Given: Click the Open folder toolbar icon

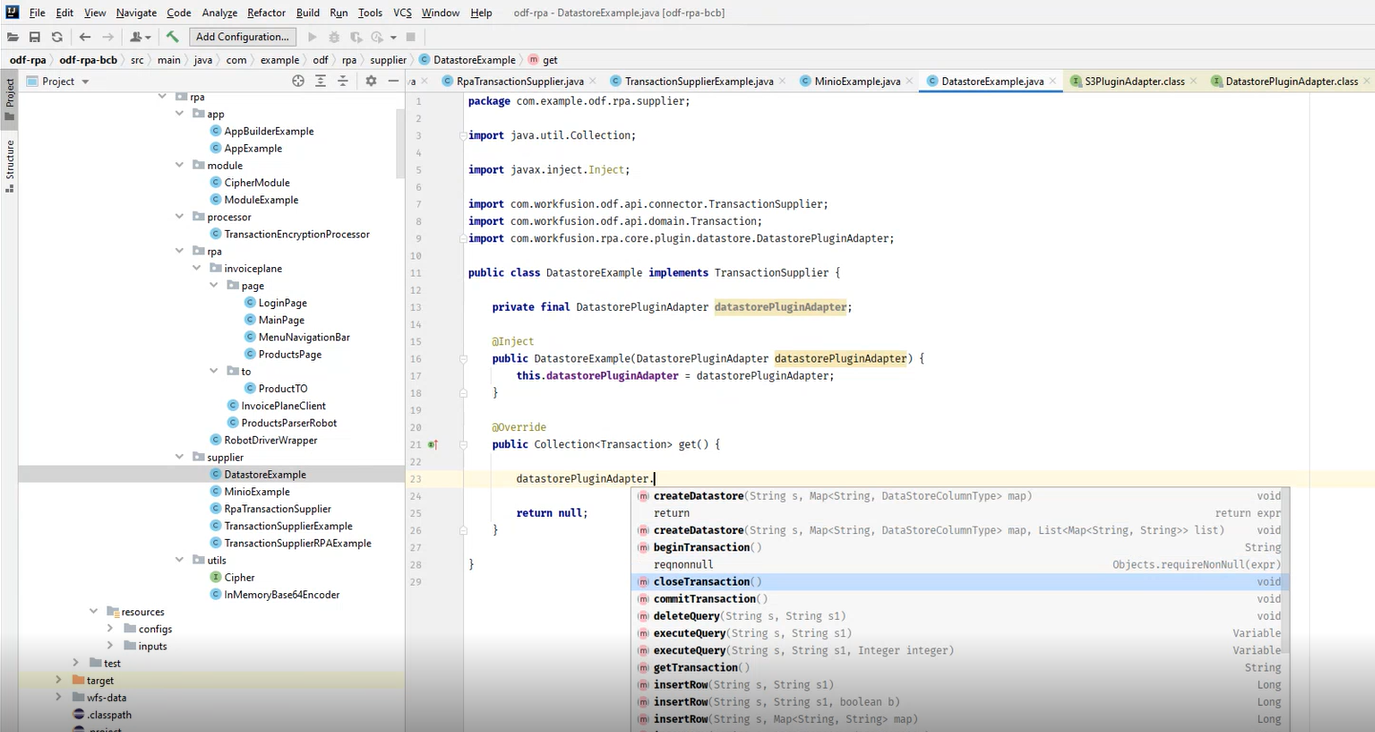Looking at the screenshot, I should coord(13,37).
